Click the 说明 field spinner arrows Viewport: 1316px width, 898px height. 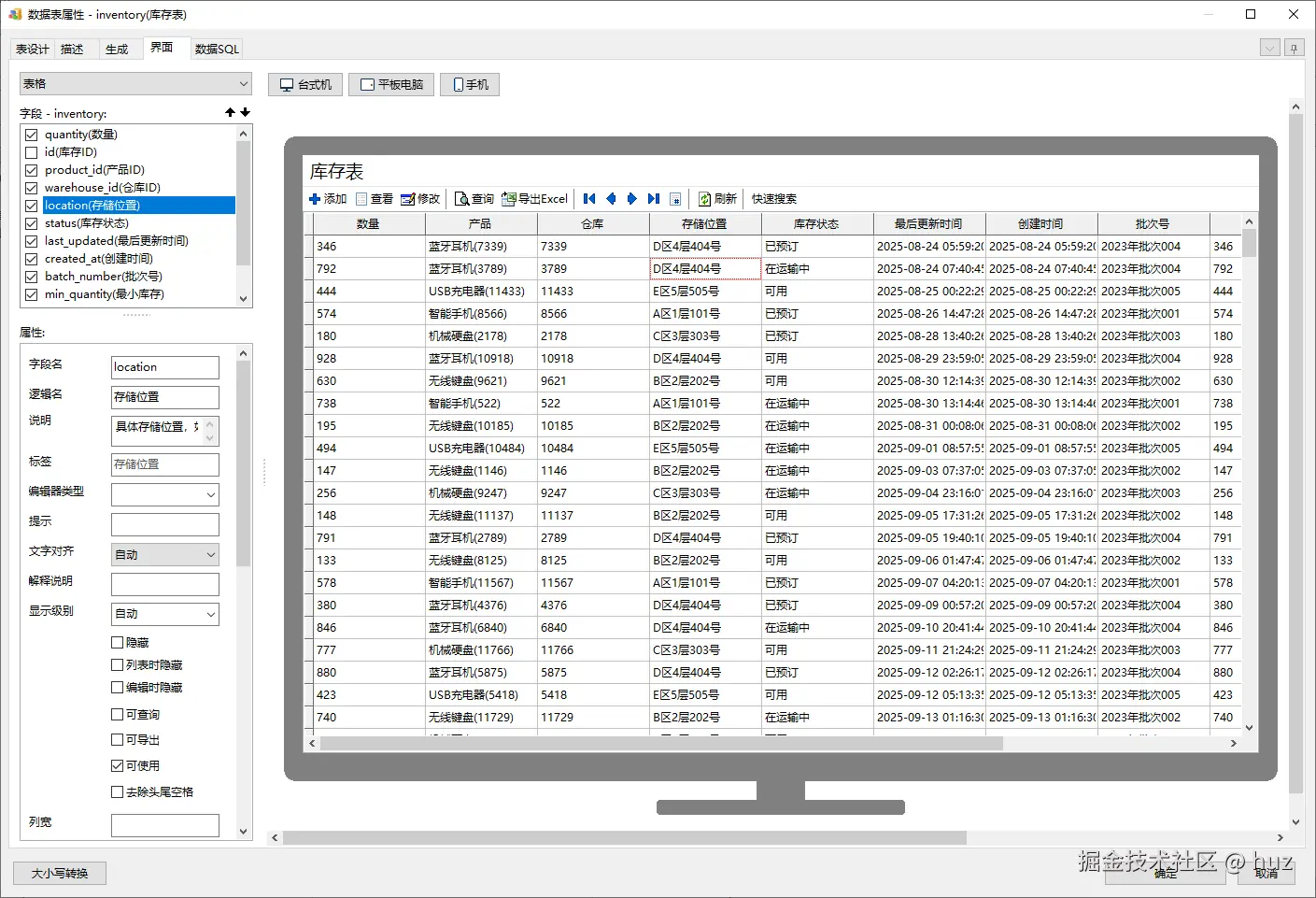(210, 431)
